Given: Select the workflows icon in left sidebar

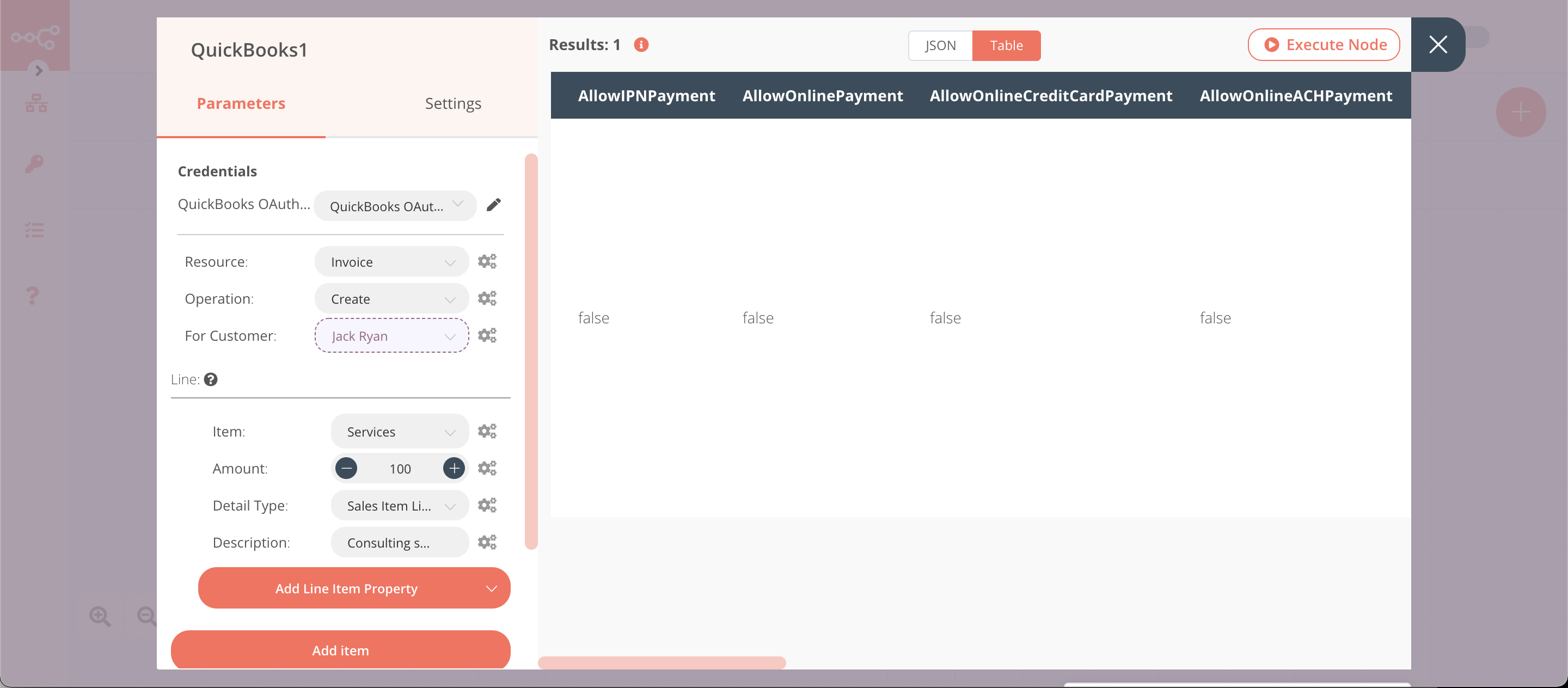Looking at the screenshot, I should [36, 103].
